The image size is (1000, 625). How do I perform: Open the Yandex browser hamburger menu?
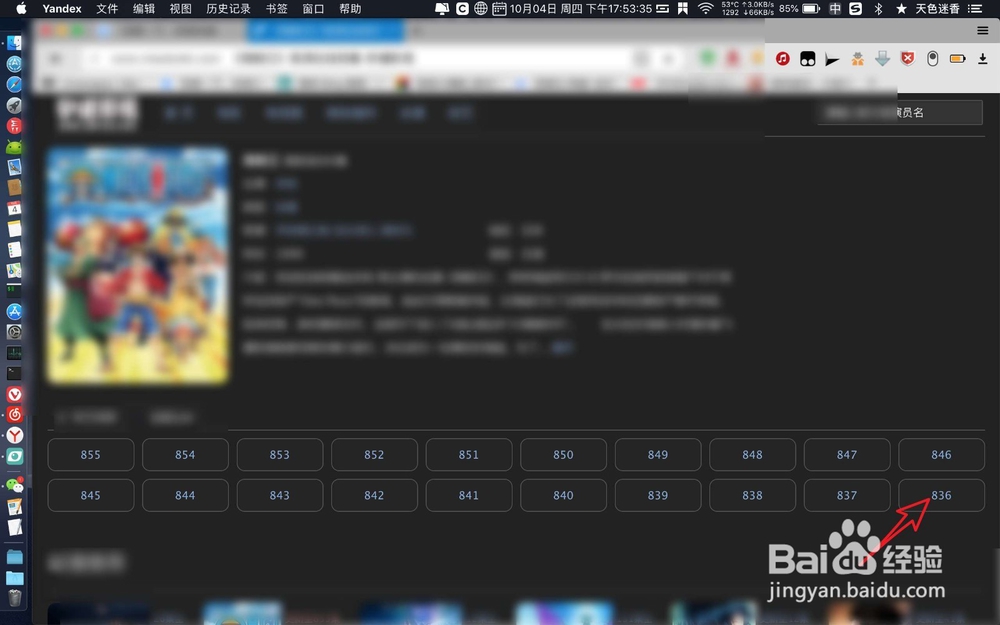[983, 30]
